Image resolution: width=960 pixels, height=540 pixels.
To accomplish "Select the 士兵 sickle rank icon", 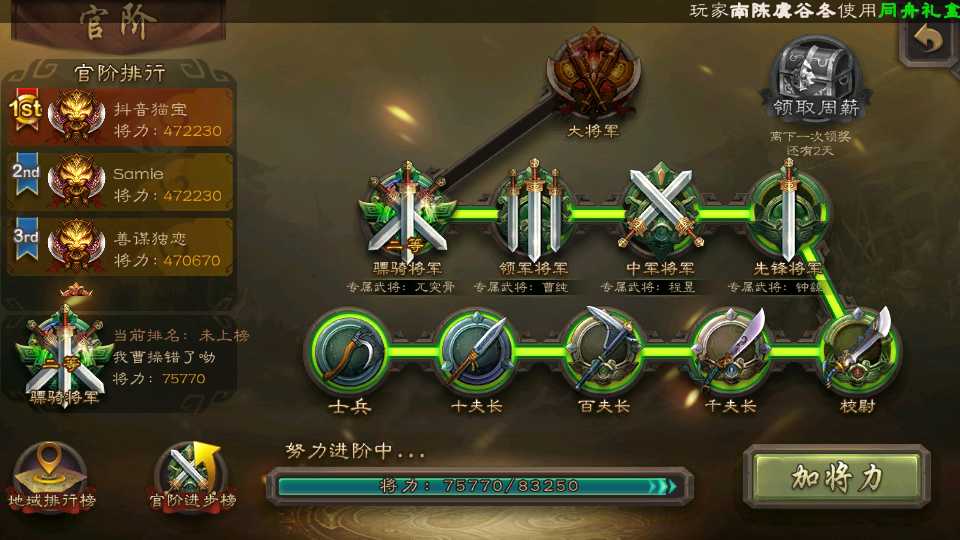I will pyautogui.click(x=350, y=352).
